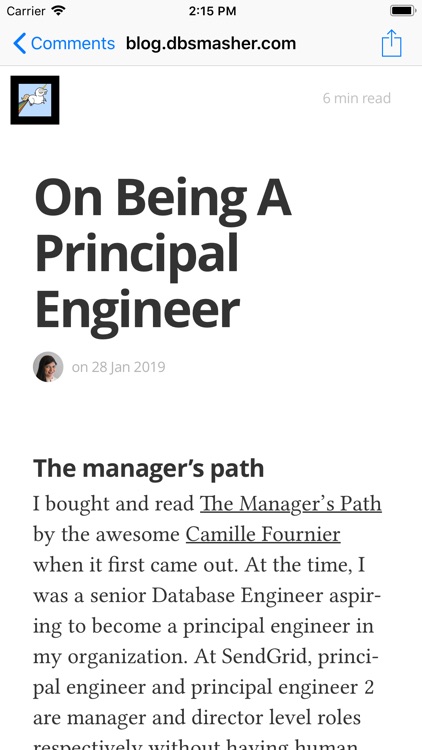Tap the blue back chevron
Image resolution: width=422 pixels, height=750 pixels.
20,44
